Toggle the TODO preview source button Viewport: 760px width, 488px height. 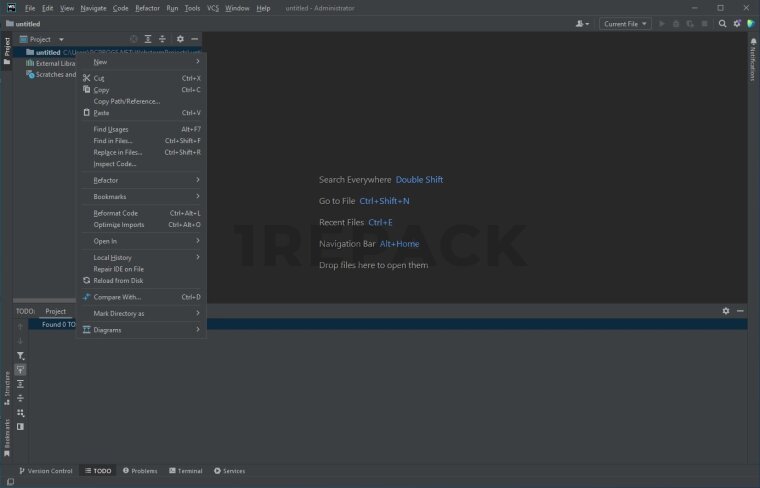click(20, 426)
